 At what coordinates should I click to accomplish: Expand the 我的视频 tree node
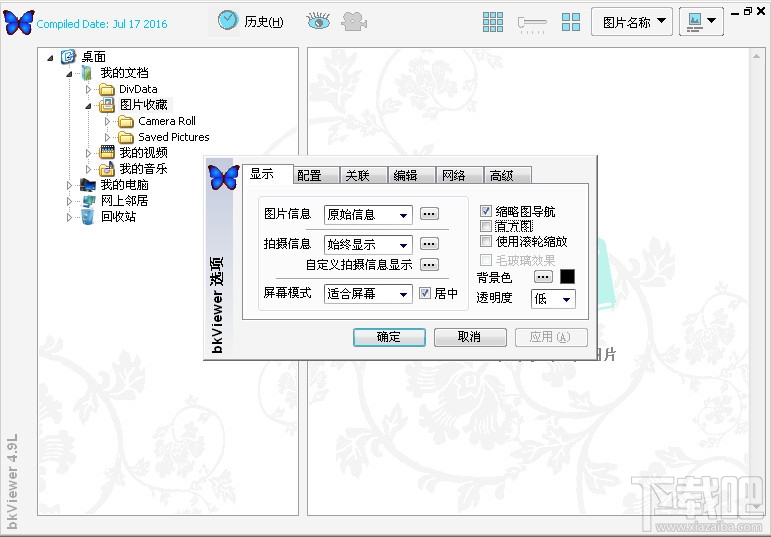coord(88,153)
